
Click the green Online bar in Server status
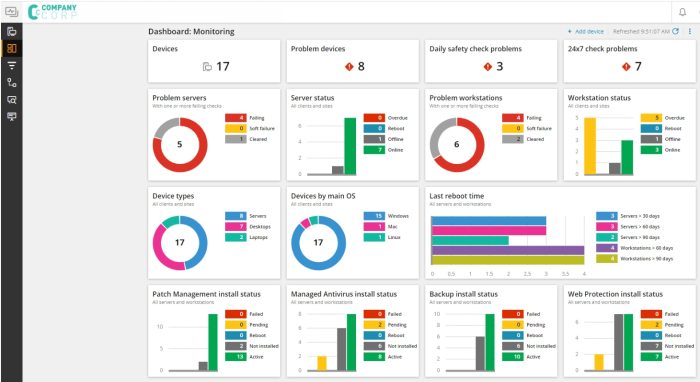(350, 146)
